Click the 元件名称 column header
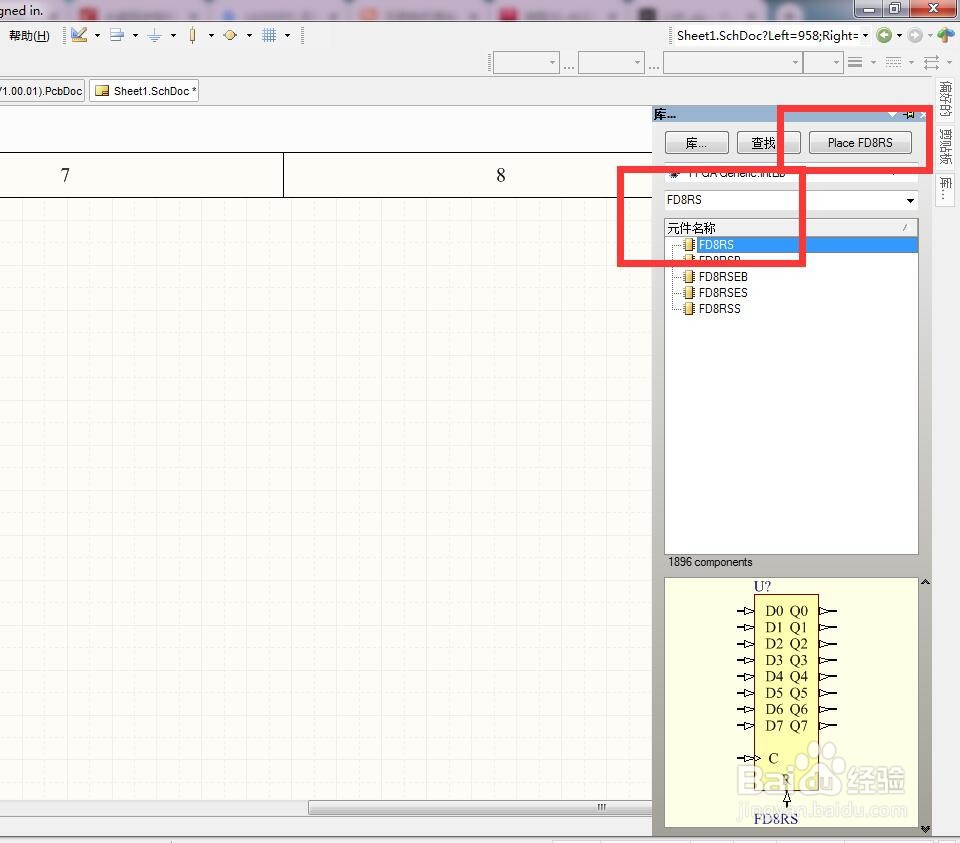 tap(791, 228)
